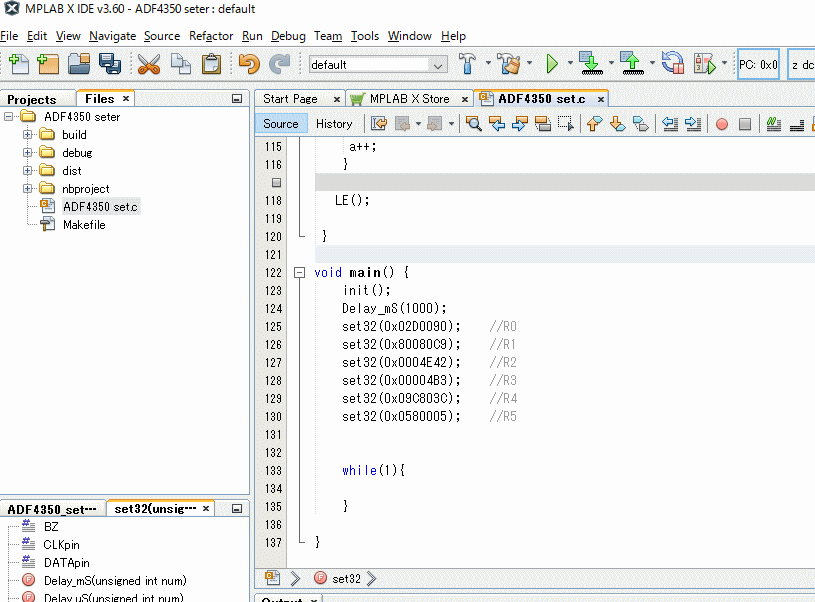Find previous occurrence in the editor
Screen dimensions: 815x602
(x=497, y=124)
